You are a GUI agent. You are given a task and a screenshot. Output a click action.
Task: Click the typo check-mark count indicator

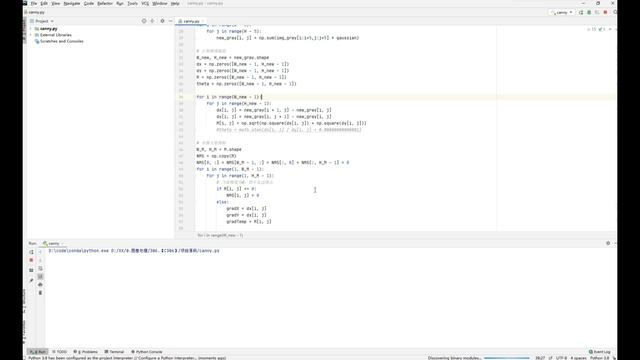(601, 29)
